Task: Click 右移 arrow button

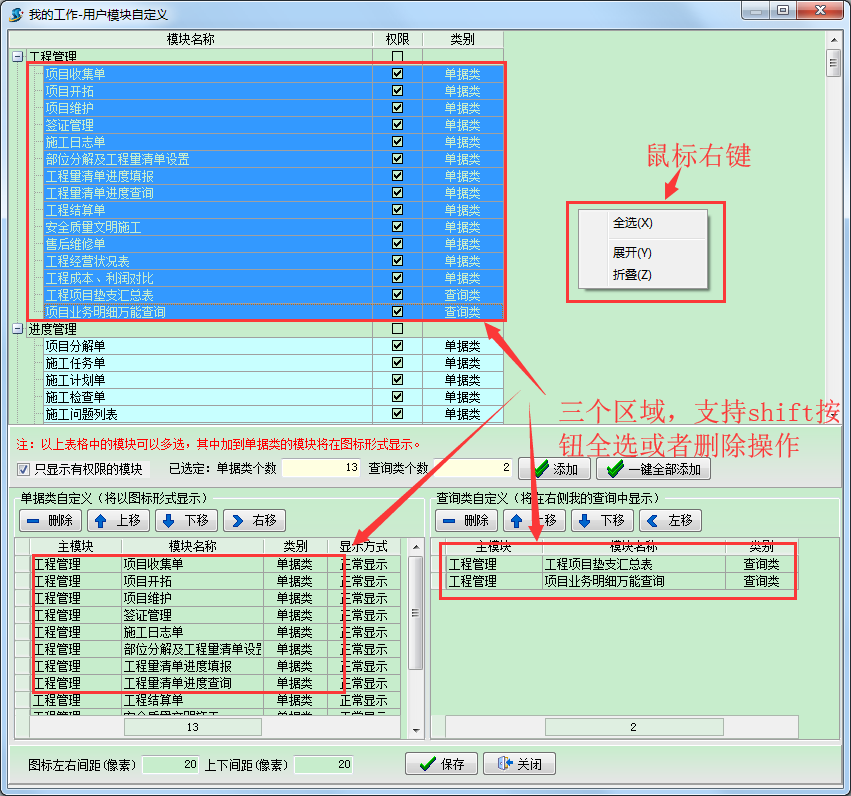Action: point(254,520)
